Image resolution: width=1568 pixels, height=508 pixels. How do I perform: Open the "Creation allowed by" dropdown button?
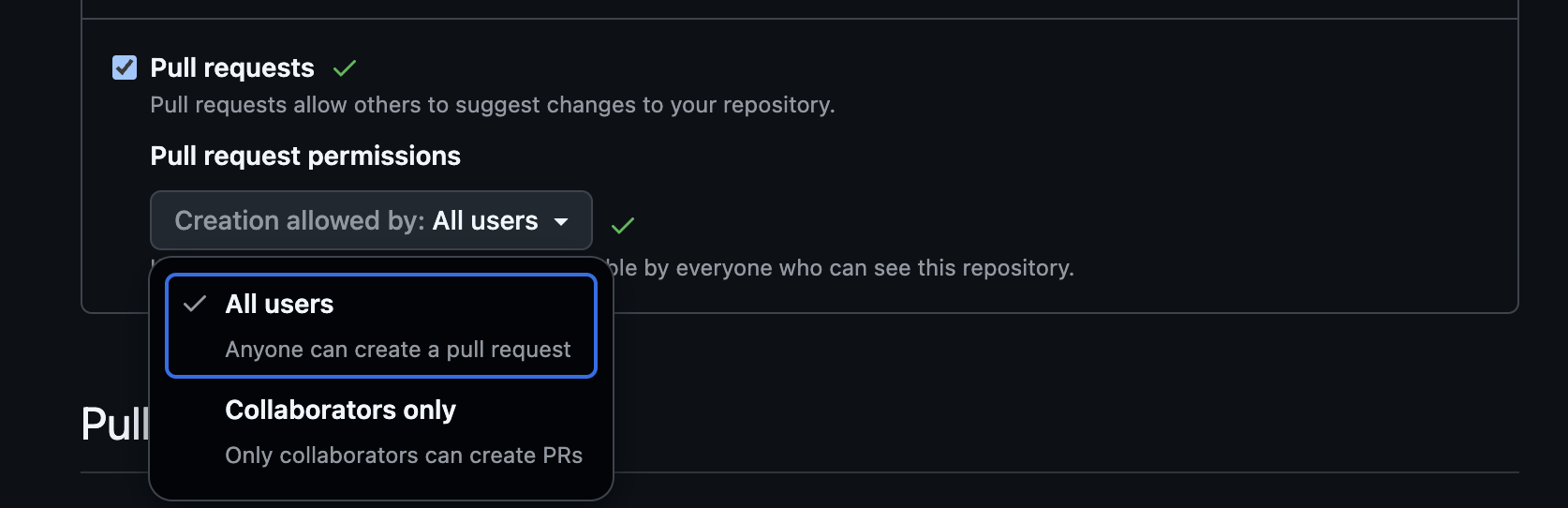(x=371, y=220)
